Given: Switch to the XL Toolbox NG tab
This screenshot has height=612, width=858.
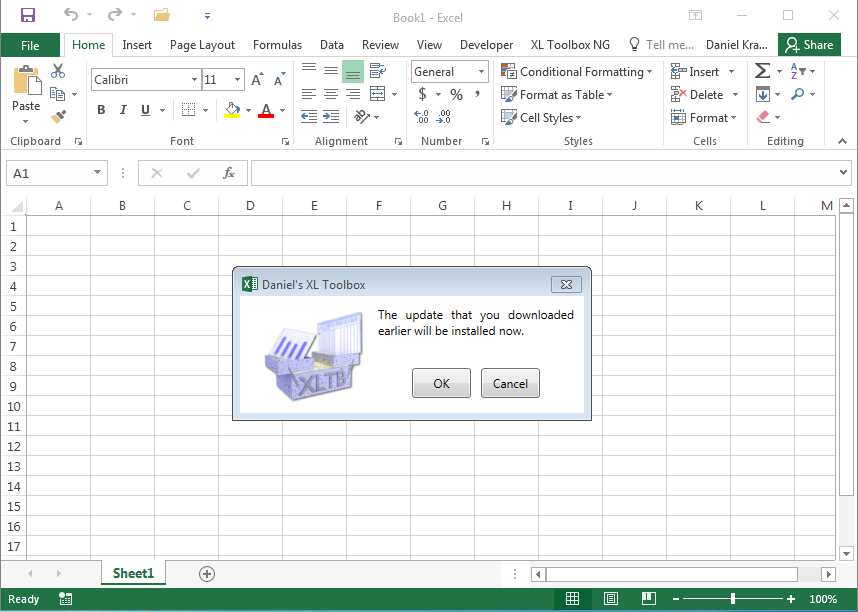Looking at the screenshot, I should 570,45.
